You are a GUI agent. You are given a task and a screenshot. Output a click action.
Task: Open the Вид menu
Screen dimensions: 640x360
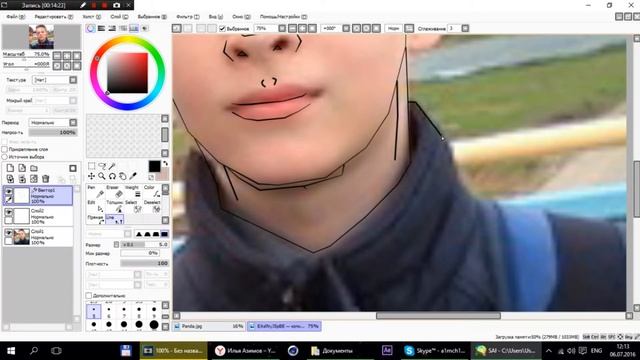pos(216,17)
